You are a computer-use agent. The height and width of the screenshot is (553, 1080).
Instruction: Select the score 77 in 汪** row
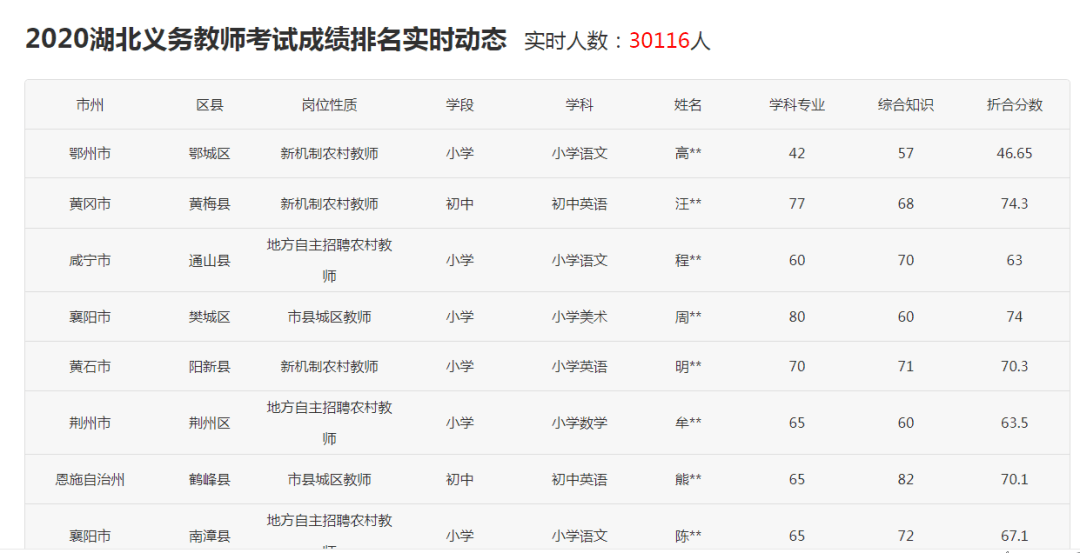pyautogui.click(x=797, y=204)
